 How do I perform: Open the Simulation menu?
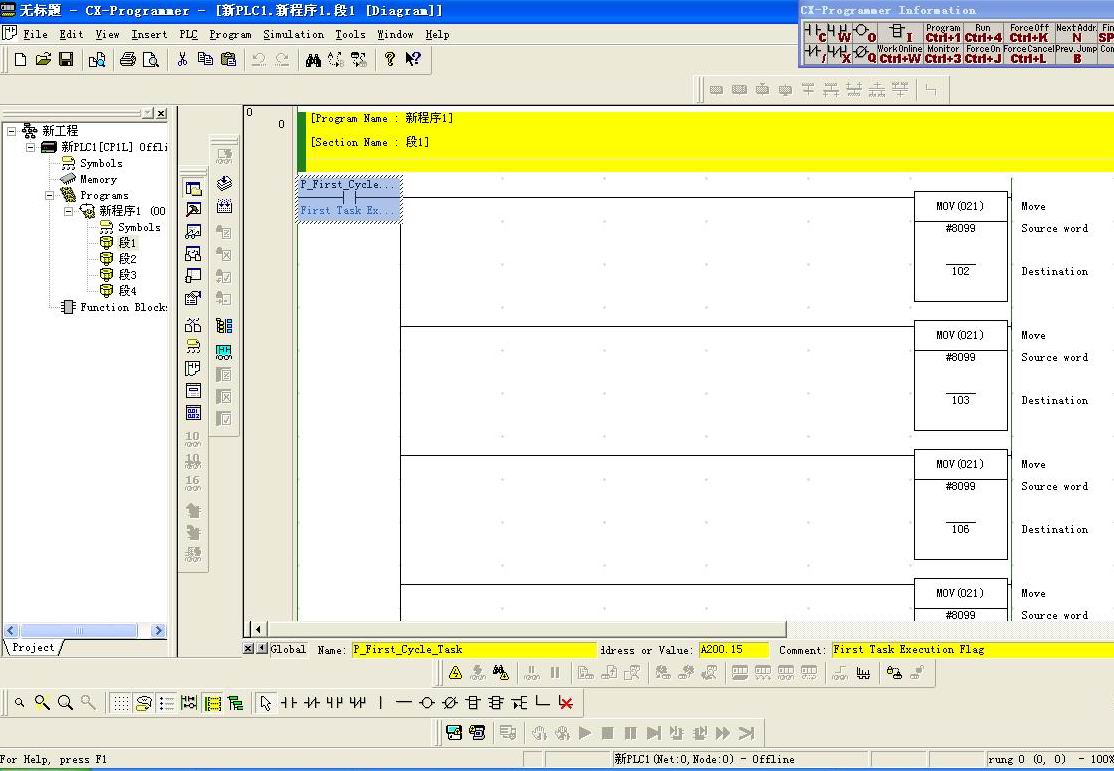(293, 34)
